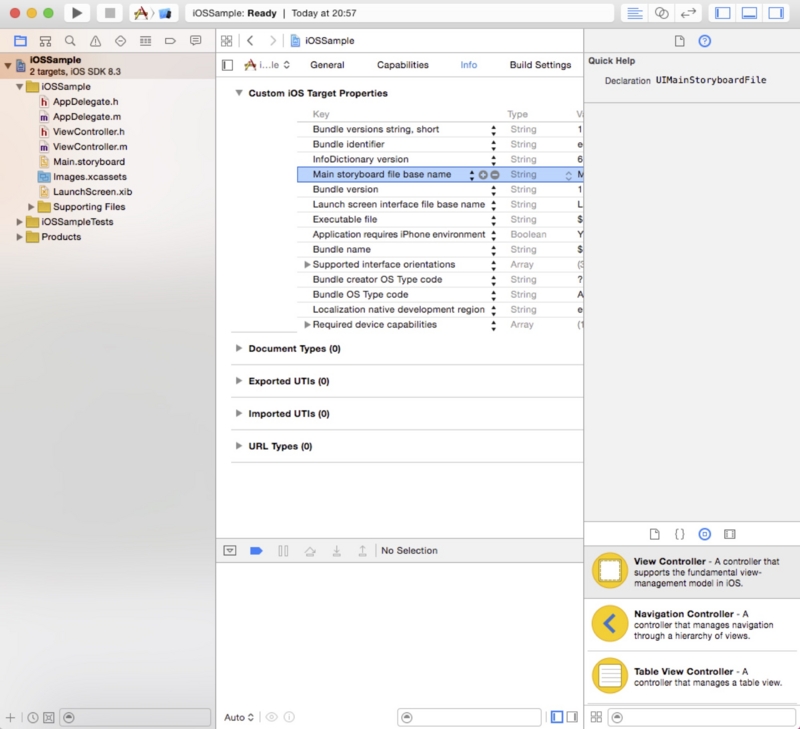The image size is (800, 729).
Task: Toggle breakpoints activation
Action: [x=256, y=550]
